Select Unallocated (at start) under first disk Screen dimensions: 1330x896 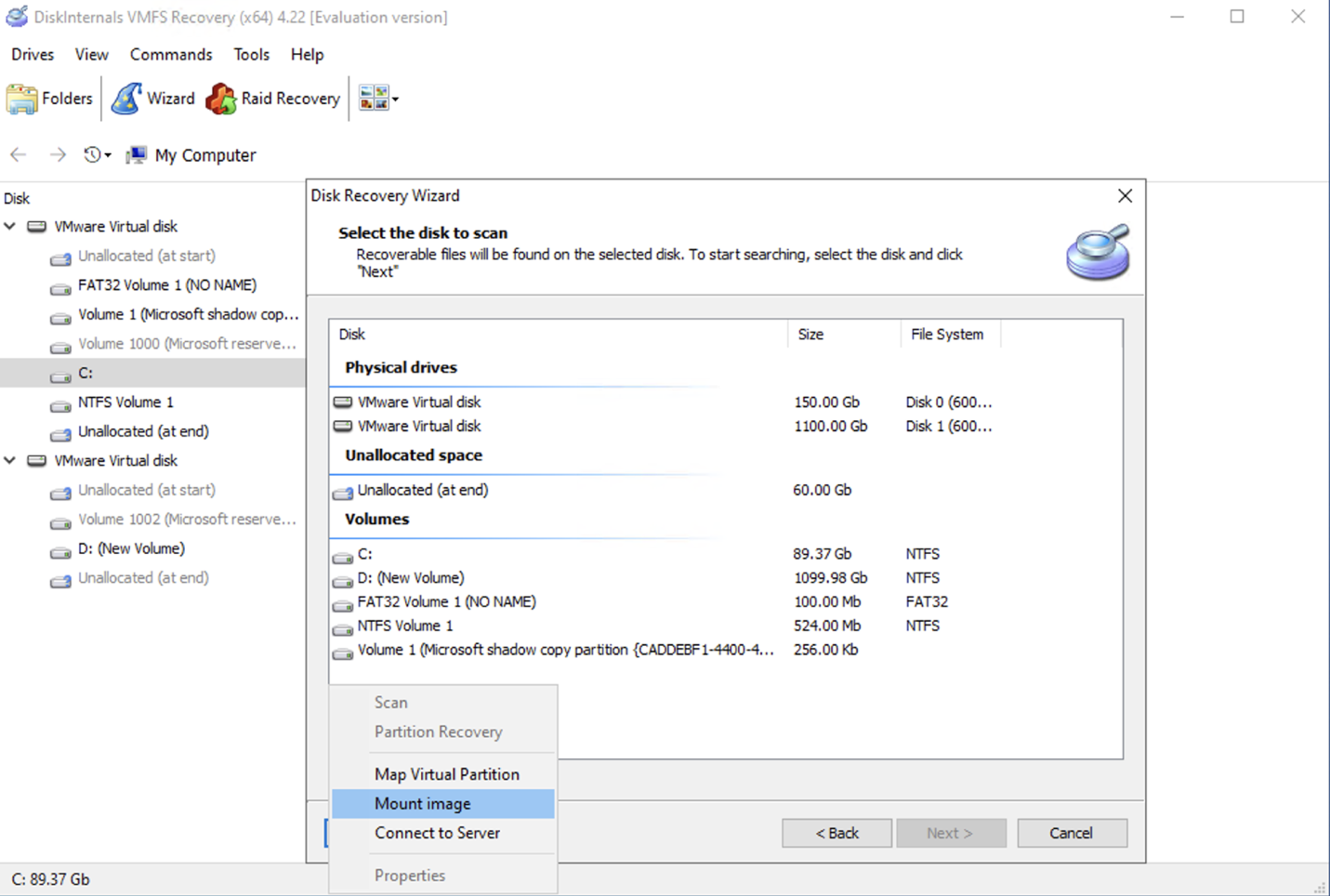pos(147,256)
